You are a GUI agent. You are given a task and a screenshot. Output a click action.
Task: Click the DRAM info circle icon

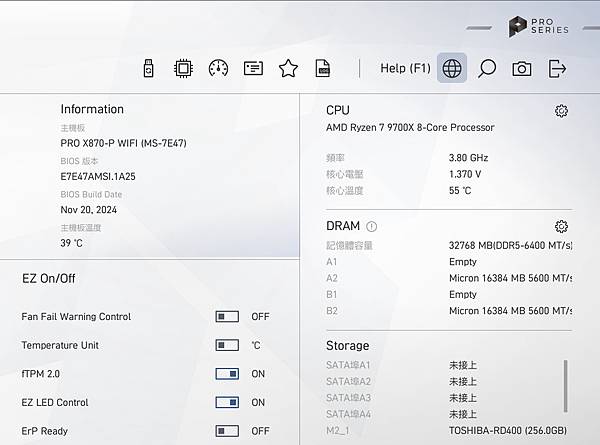tap(371, 227)
